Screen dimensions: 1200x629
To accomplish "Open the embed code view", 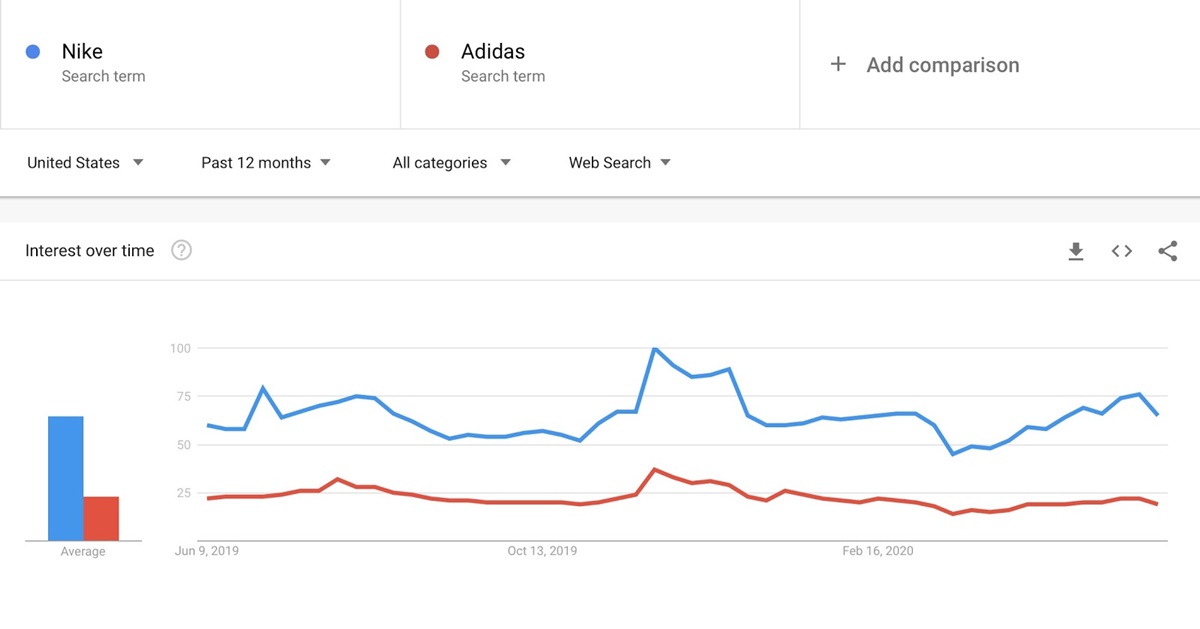I will [1121, 251].
